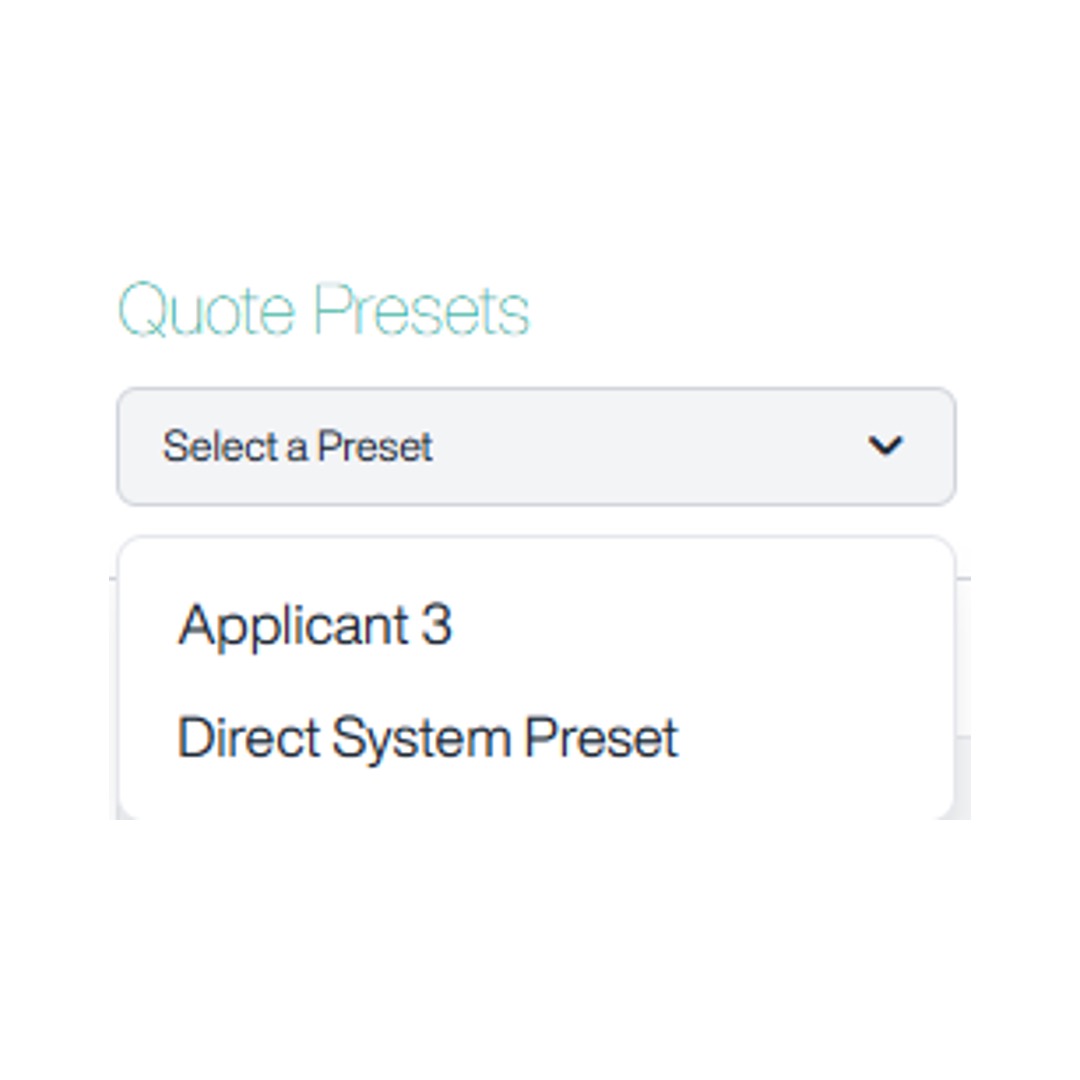Collapse the preset list using the down arrow
The height and width of the screenshot is (1080, 1080).
885,446
